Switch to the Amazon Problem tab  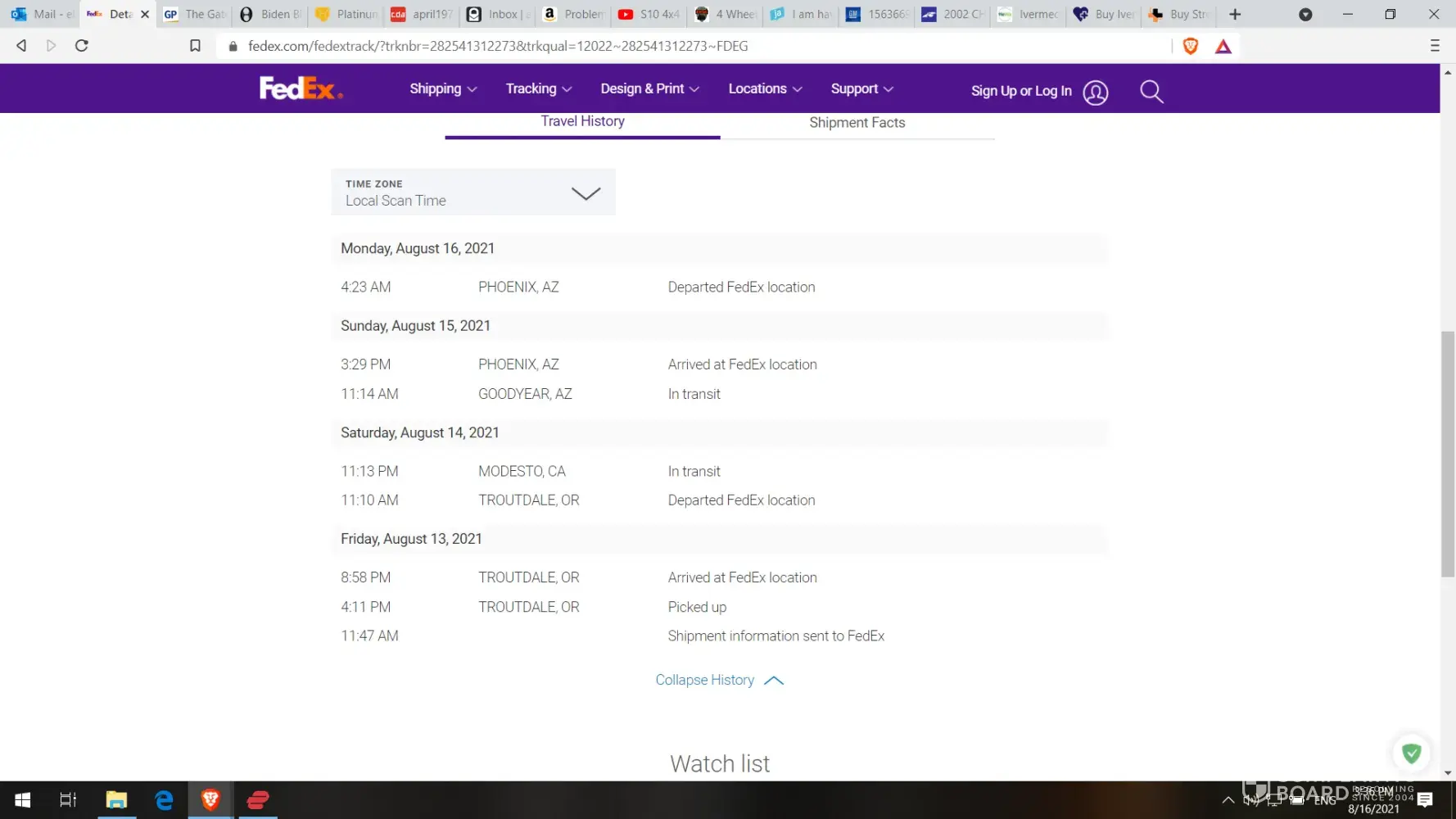tap(572, 14)
